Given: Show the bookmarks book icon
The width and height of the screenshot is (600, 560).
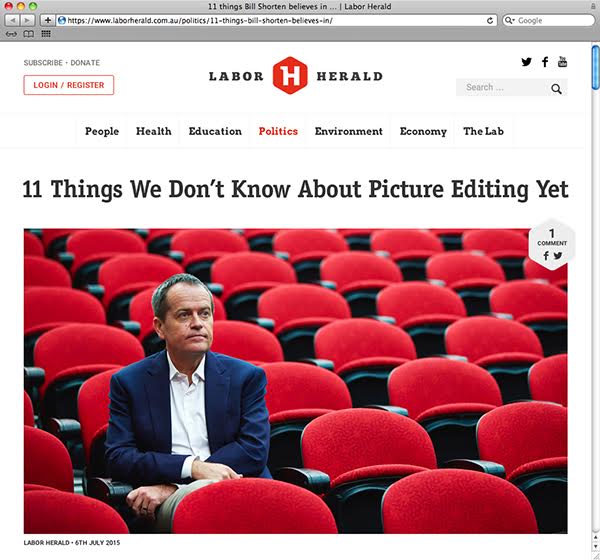Looking at the screenshot, I should pos(29,34).
